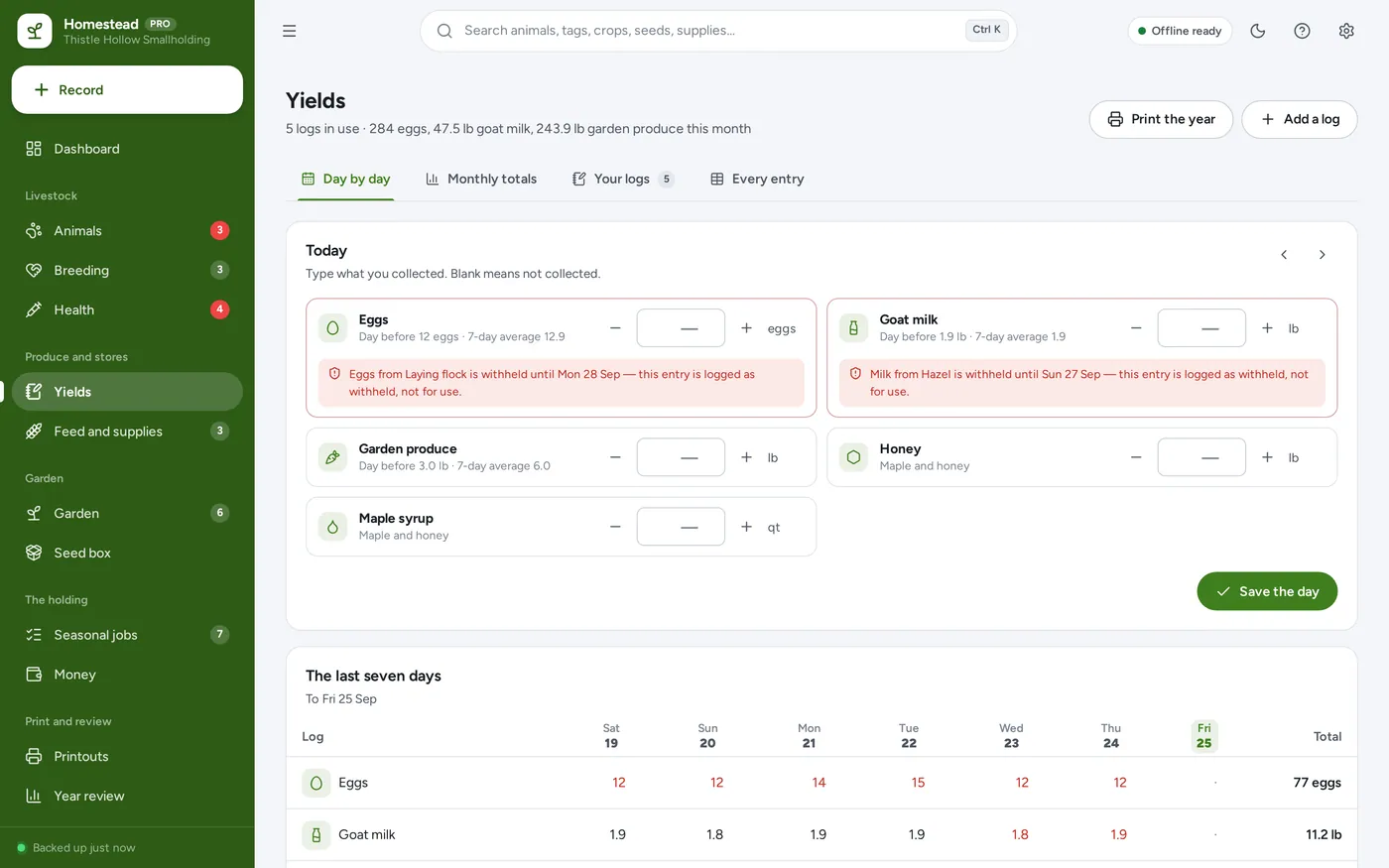Click the Eggs quantity input field

click(681, 328)
